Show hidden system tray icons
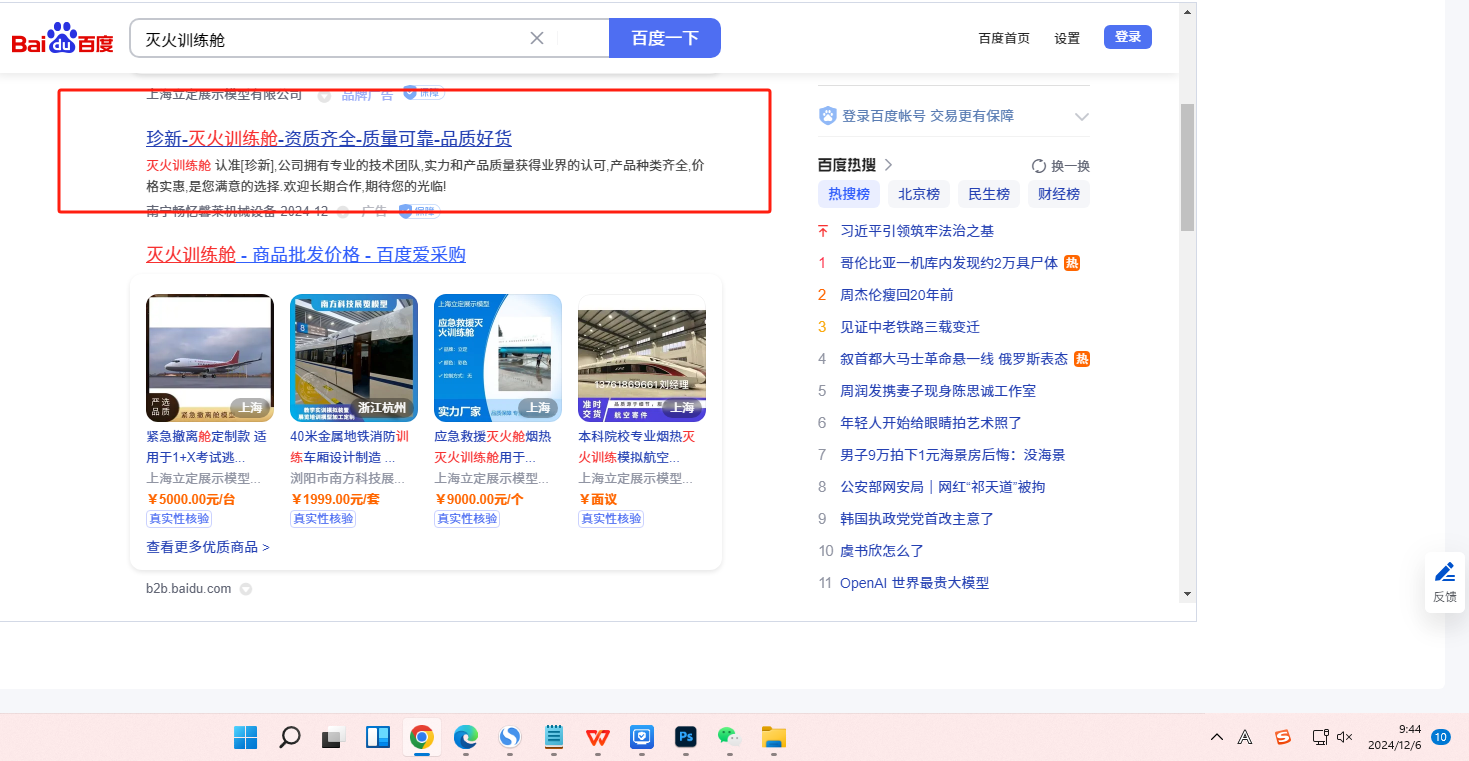Viewport: 1469px width, 761px height. pos(1217,738)
